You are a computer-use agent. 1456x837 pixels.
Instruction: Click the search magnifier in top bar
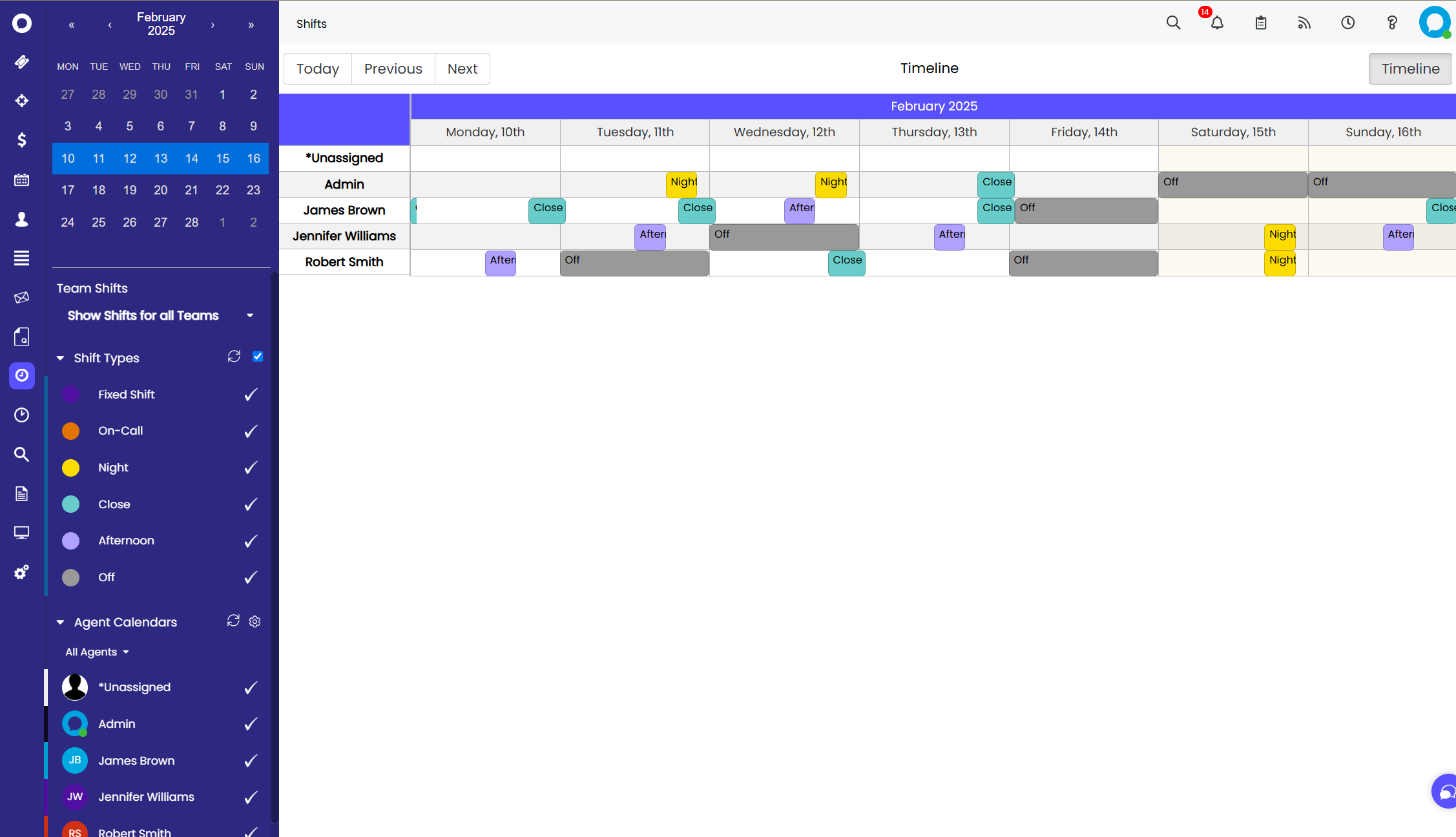(x=1173, y=23)
